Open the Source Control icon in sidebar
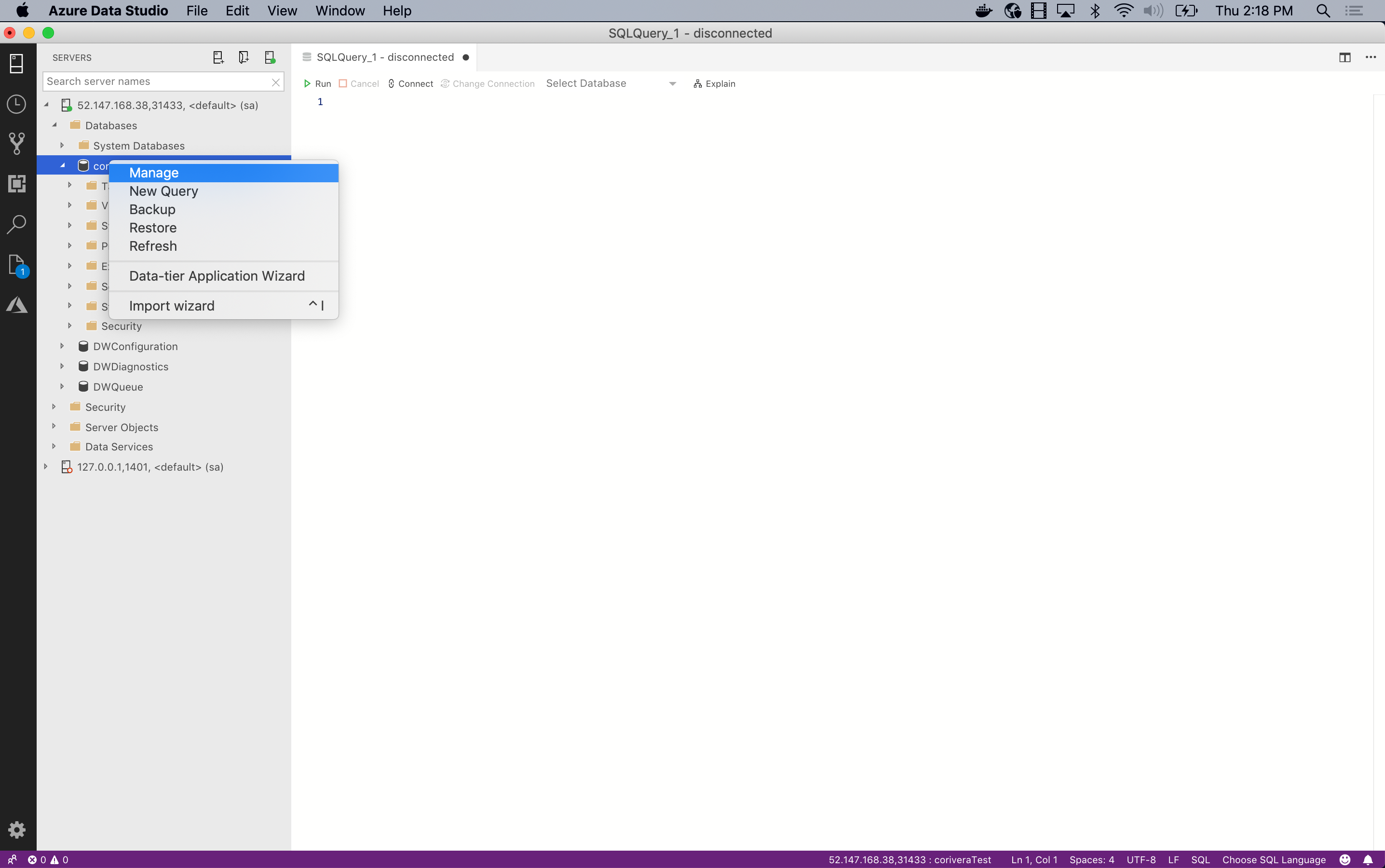Viewport: 1385px width, 868px height. click(17, 143)
